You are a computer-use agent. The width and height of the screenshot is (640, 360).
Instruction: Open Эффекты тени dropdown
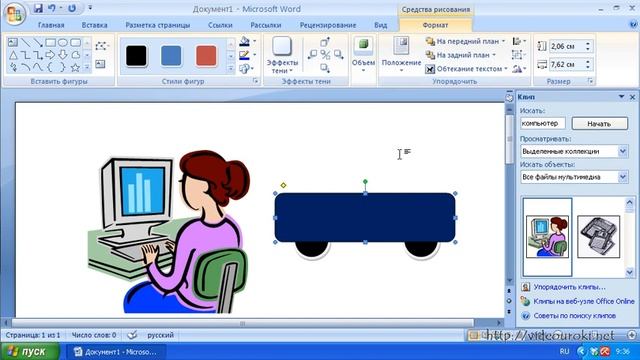point(282,56)
